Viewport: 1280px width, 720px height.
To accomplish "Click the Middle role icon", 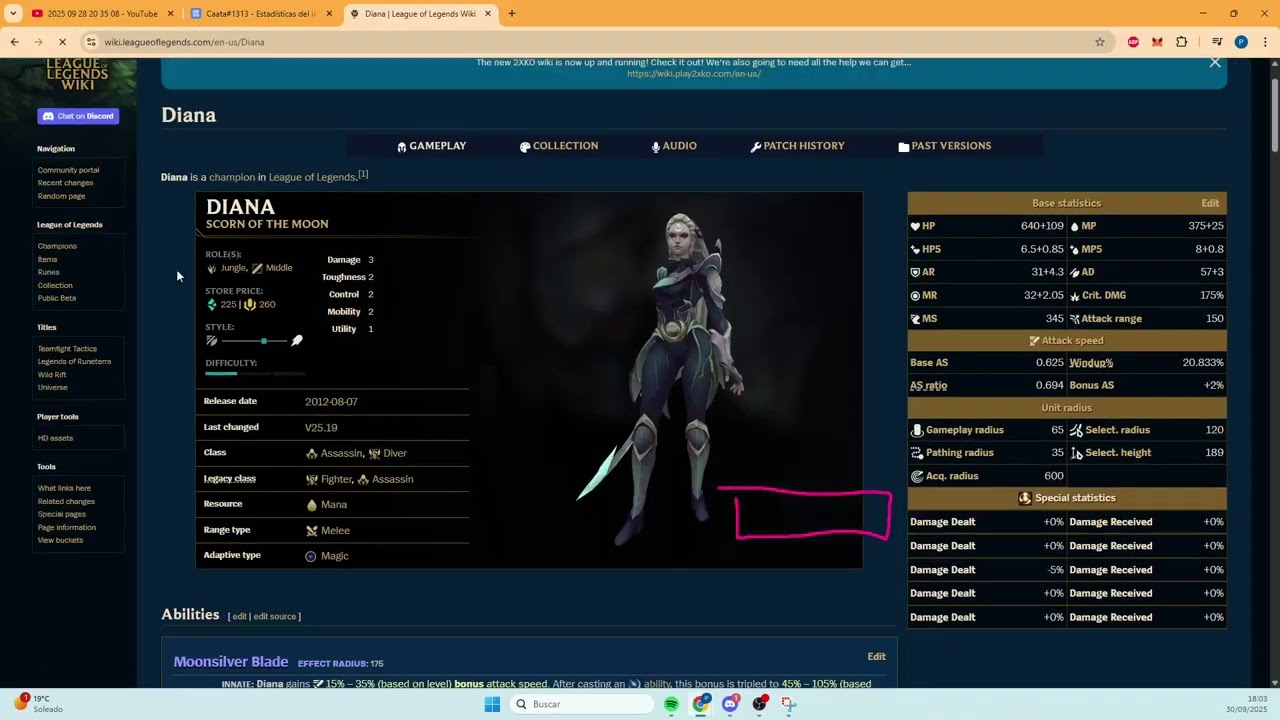I will (257, 268).
